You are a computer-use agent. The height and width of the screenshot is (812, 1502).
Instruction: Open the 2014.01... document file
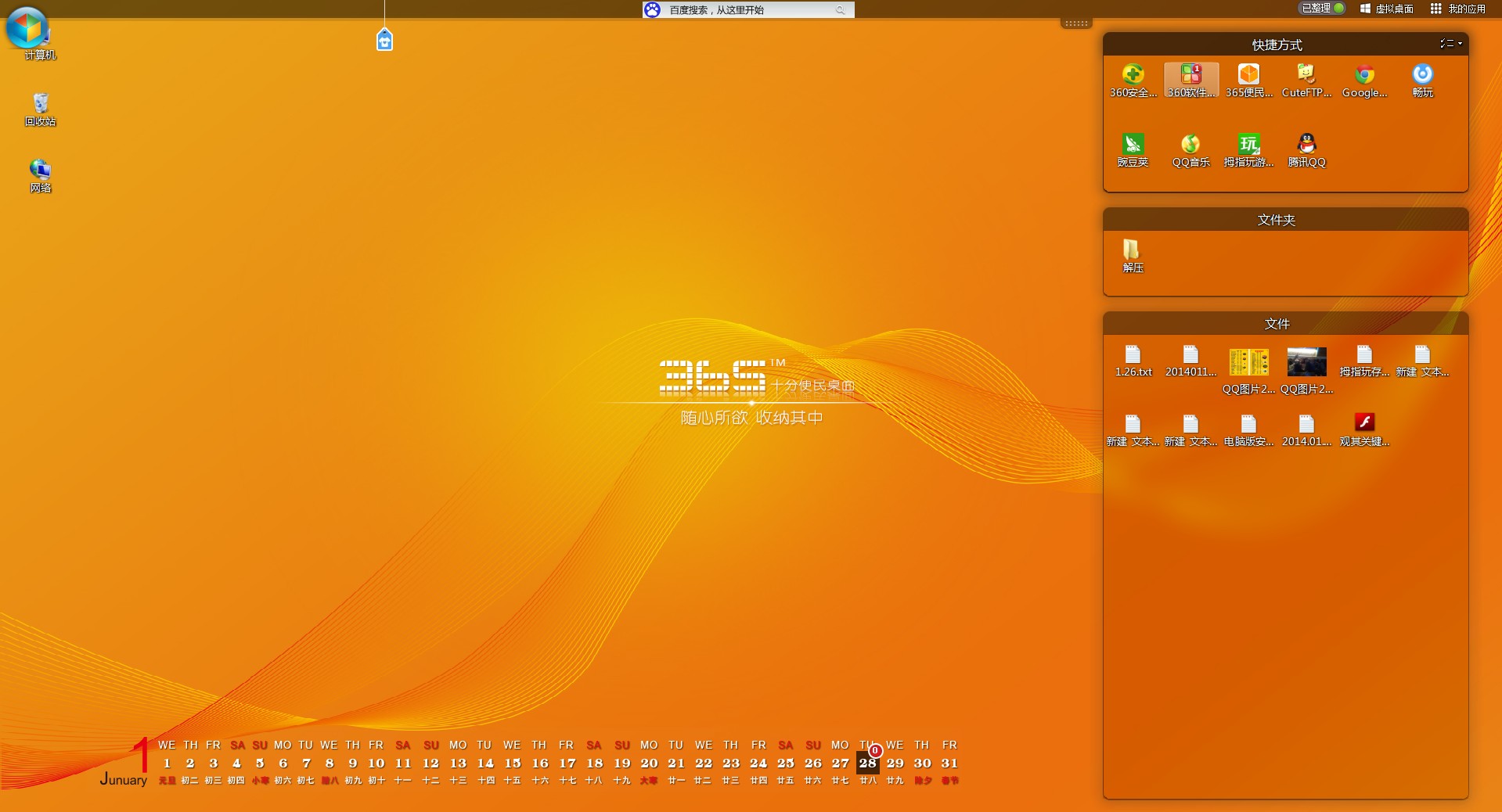[1306, 431]
